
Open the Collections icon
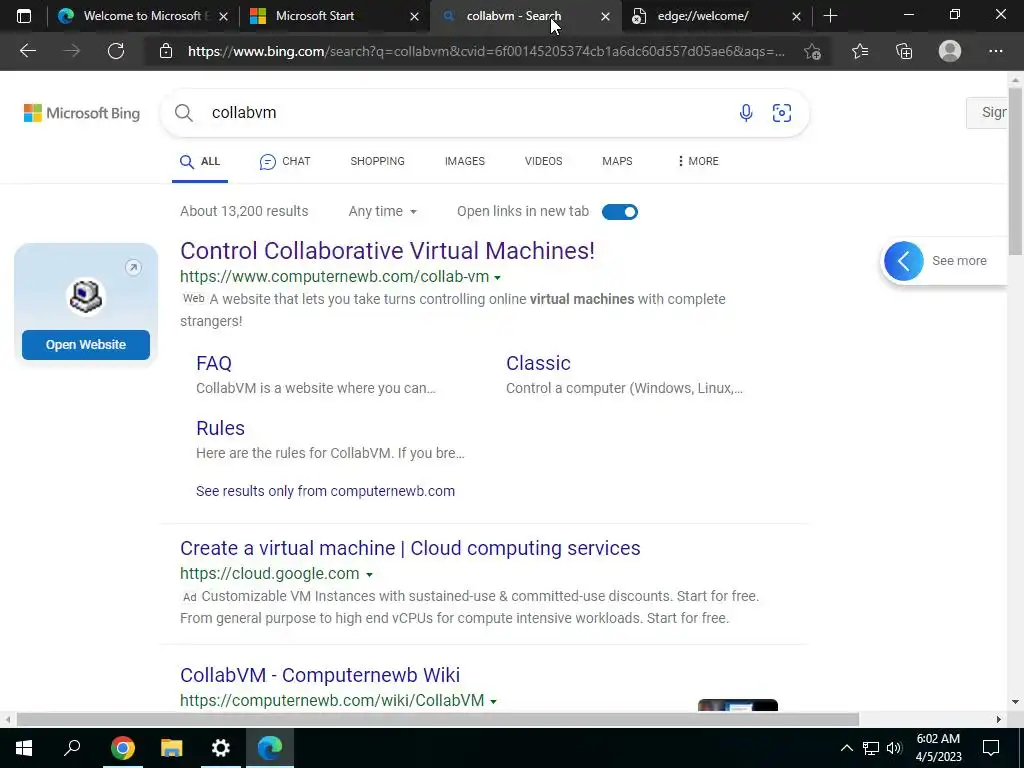904,51
